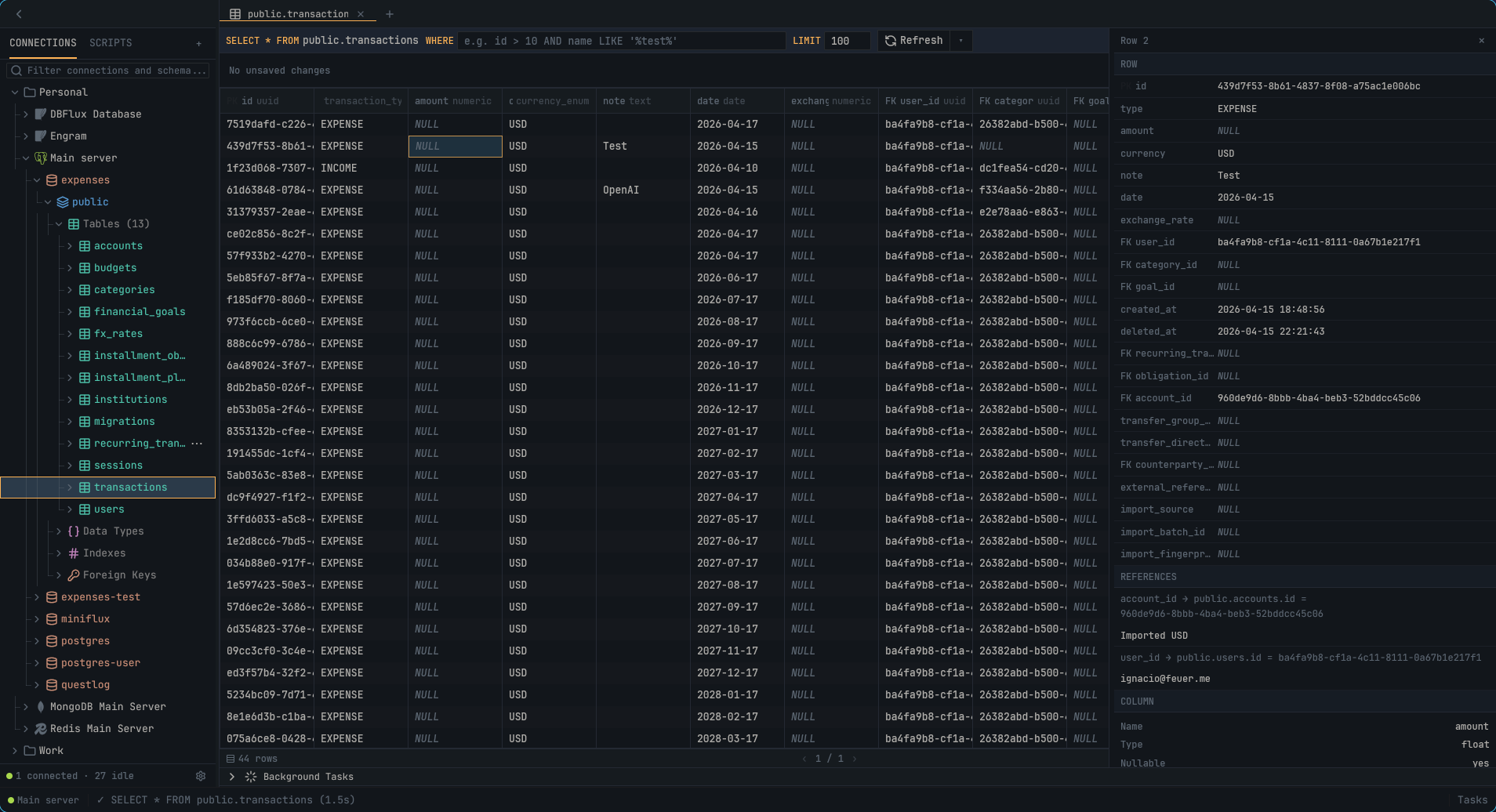The height and width of the screenshot is (812, 1496).
Task: Expand the budgets table node
Action: (70, 268)
